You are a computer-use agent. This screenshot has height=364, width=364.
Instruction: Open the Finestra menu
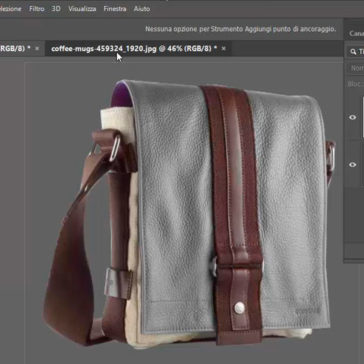[x=115, y=9]
